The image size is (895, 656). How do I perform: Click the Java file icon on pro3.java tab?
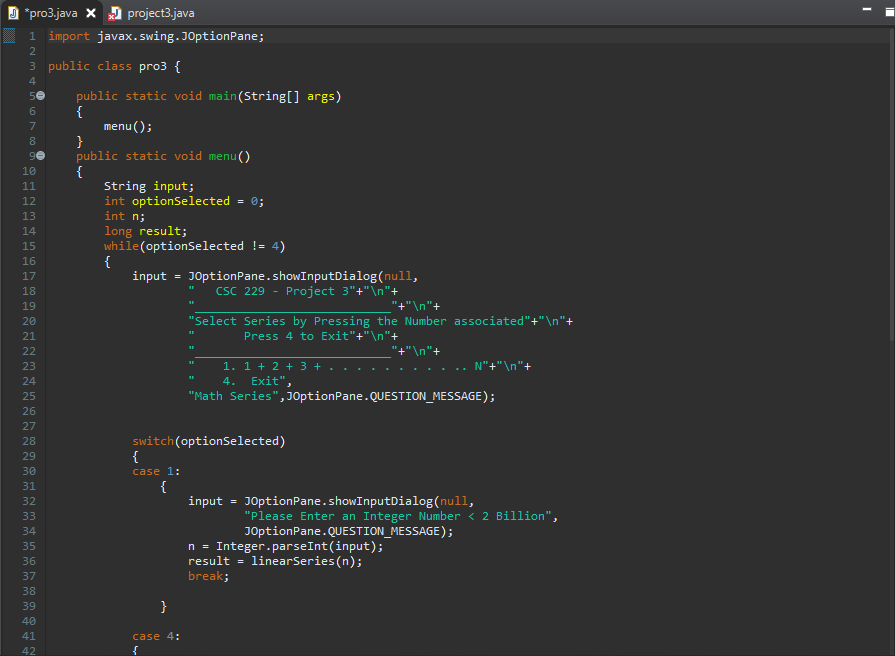tap(12, 14)
